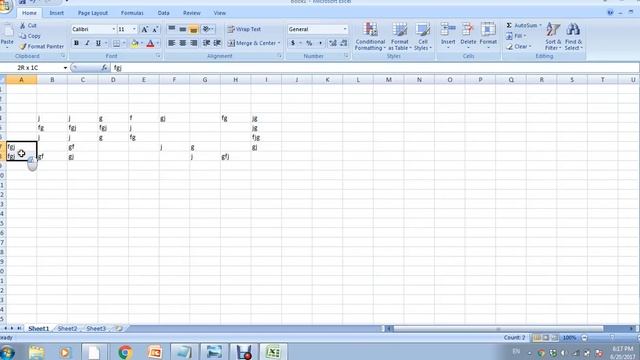Viewport: 640px width, 360px height.
Task: Switch to the Sheet2 worksheet tab
Action: pyautogui.click(x=67, y=329)
